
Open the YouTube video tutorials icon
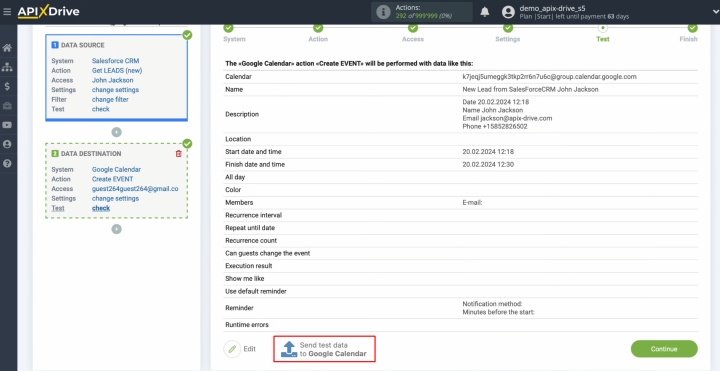(7, 125)
